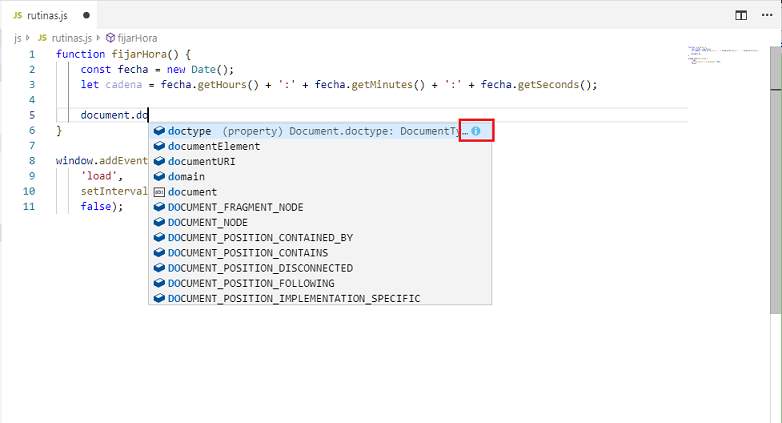Pick the document keyword suggestion
Screen dimensions: 782x423
point(320,192)
